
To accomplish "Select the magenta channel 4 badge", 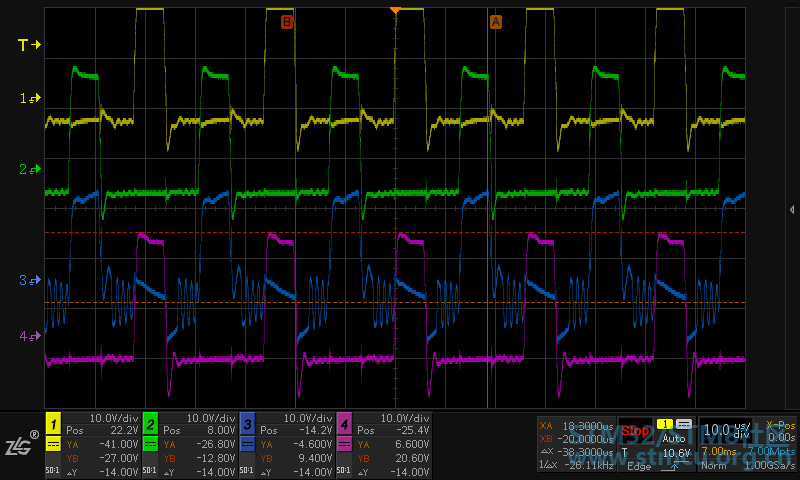I will pos(344,423).
